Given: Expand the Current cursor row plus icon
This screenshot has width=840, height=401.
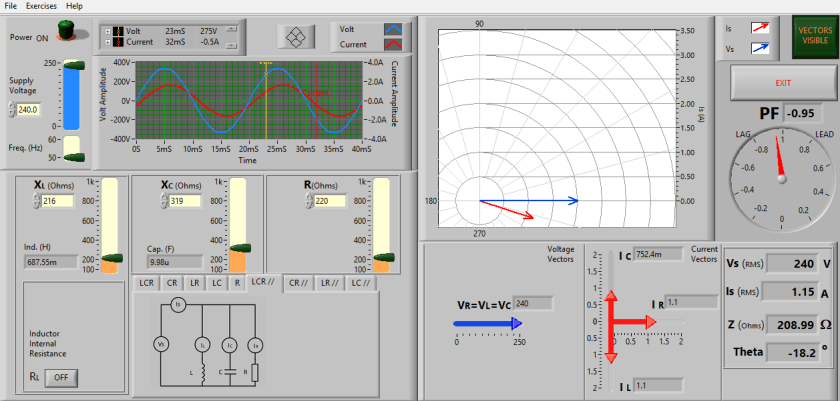Looking at the screenshot, I should pyautogui.click(x=108, y=42).
